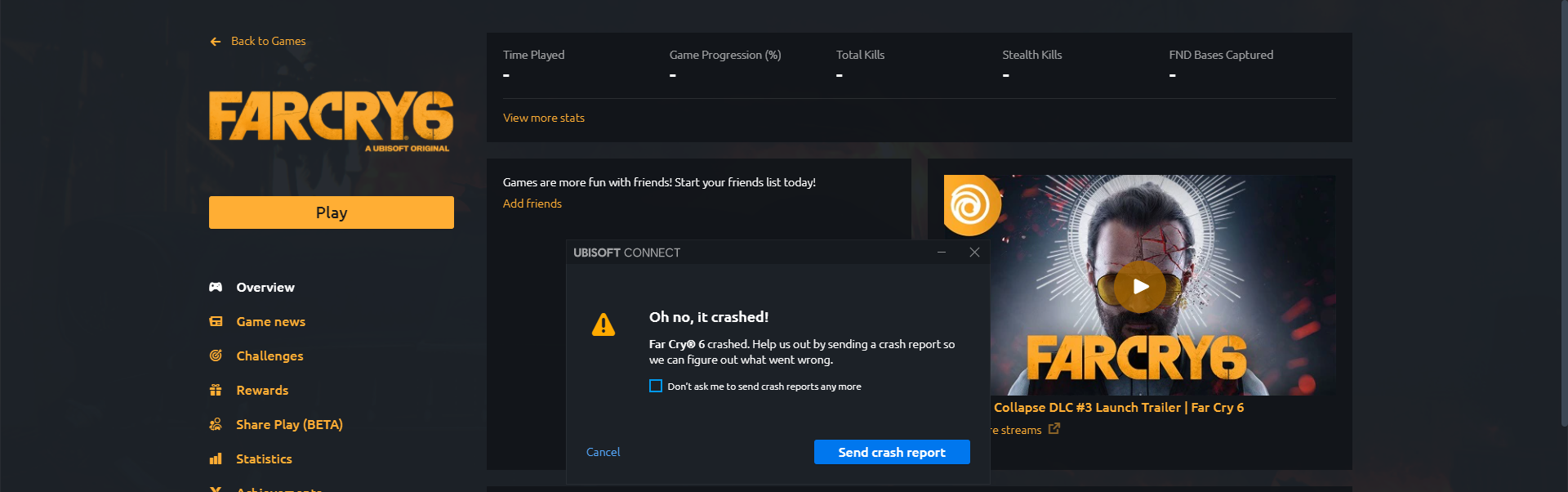Click the Rewards gift icon
This screenshot has width=1568, height=492.
pyautogui.click(x=216, y=390)
